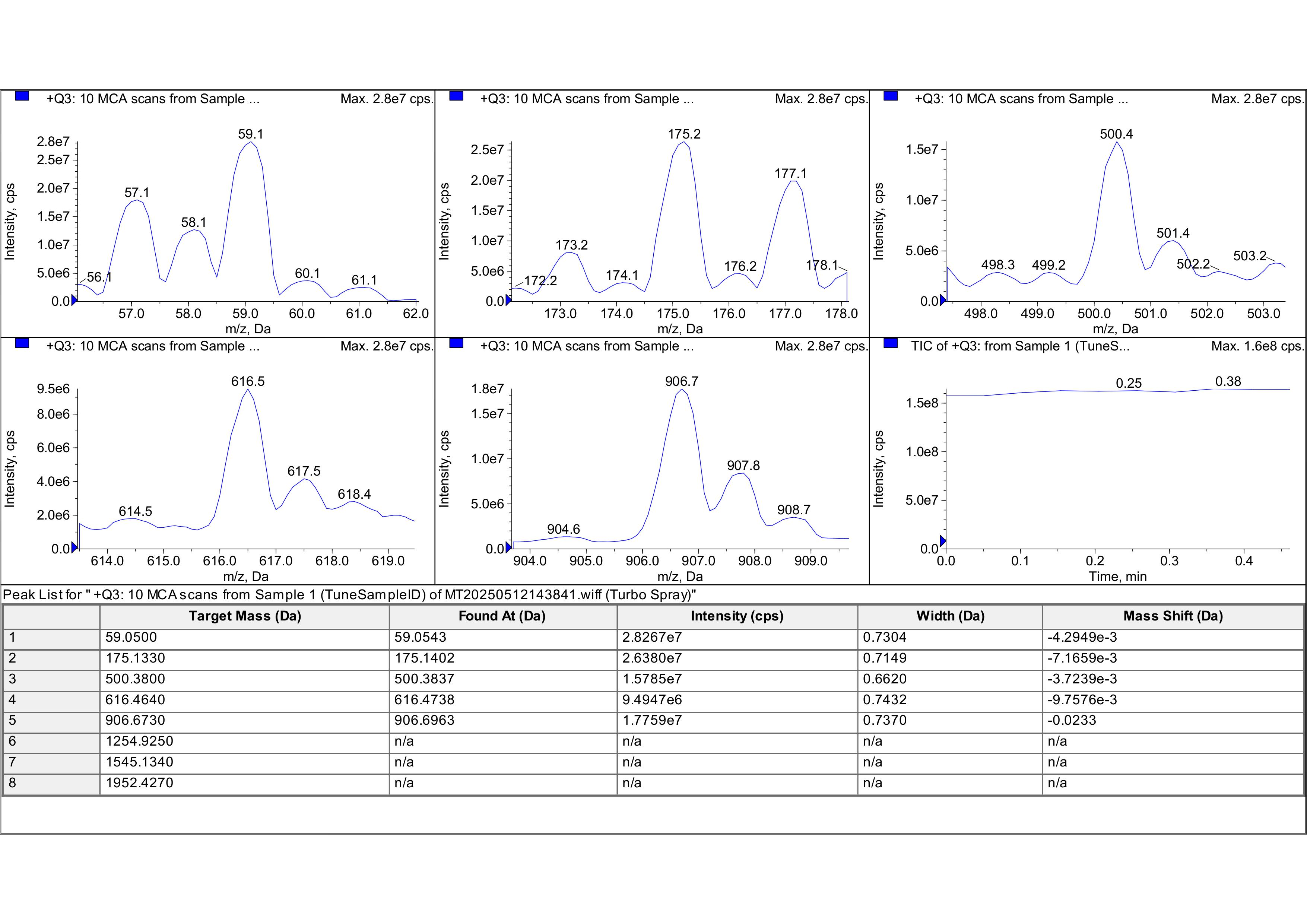Click blue triangle marker at TIC pane origin
Screen dimensions: 1307x924
(x=943, y=540)
